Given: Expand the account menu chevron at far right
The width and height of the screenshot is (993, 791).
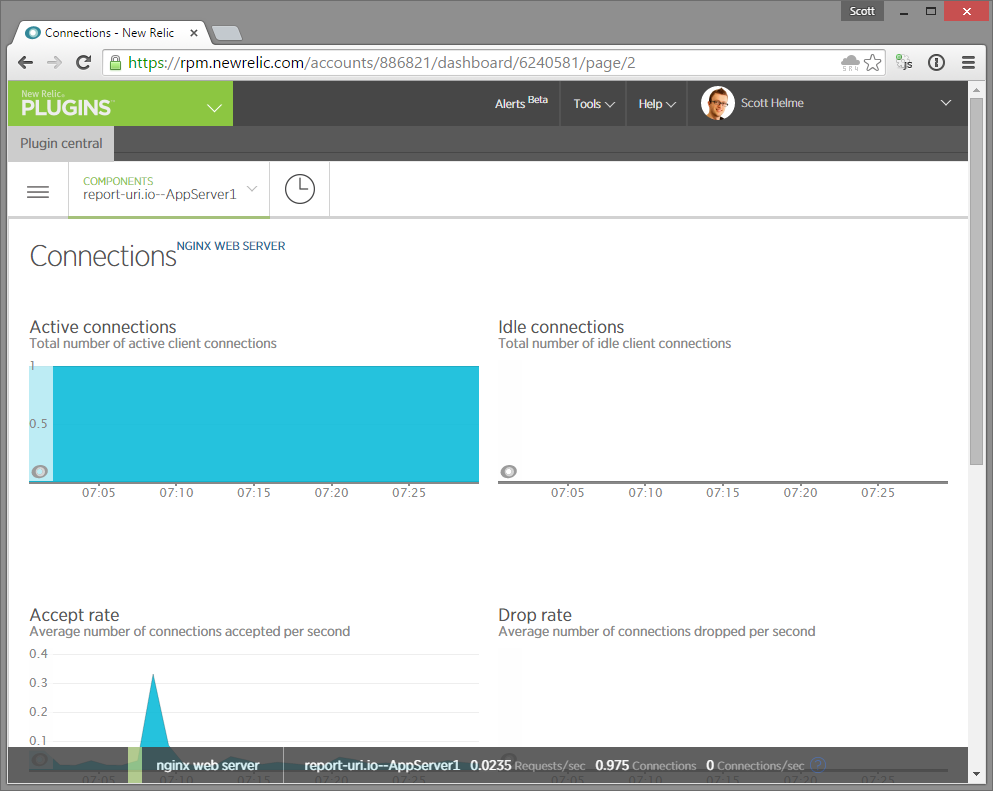Looking at the screenshot, I should tap(945, 103).
